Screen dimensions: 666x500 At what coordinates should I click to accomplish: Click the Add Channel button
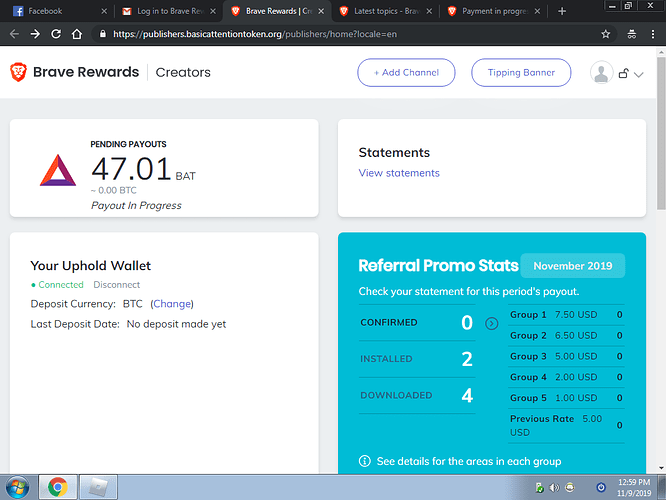pos(406,73)
